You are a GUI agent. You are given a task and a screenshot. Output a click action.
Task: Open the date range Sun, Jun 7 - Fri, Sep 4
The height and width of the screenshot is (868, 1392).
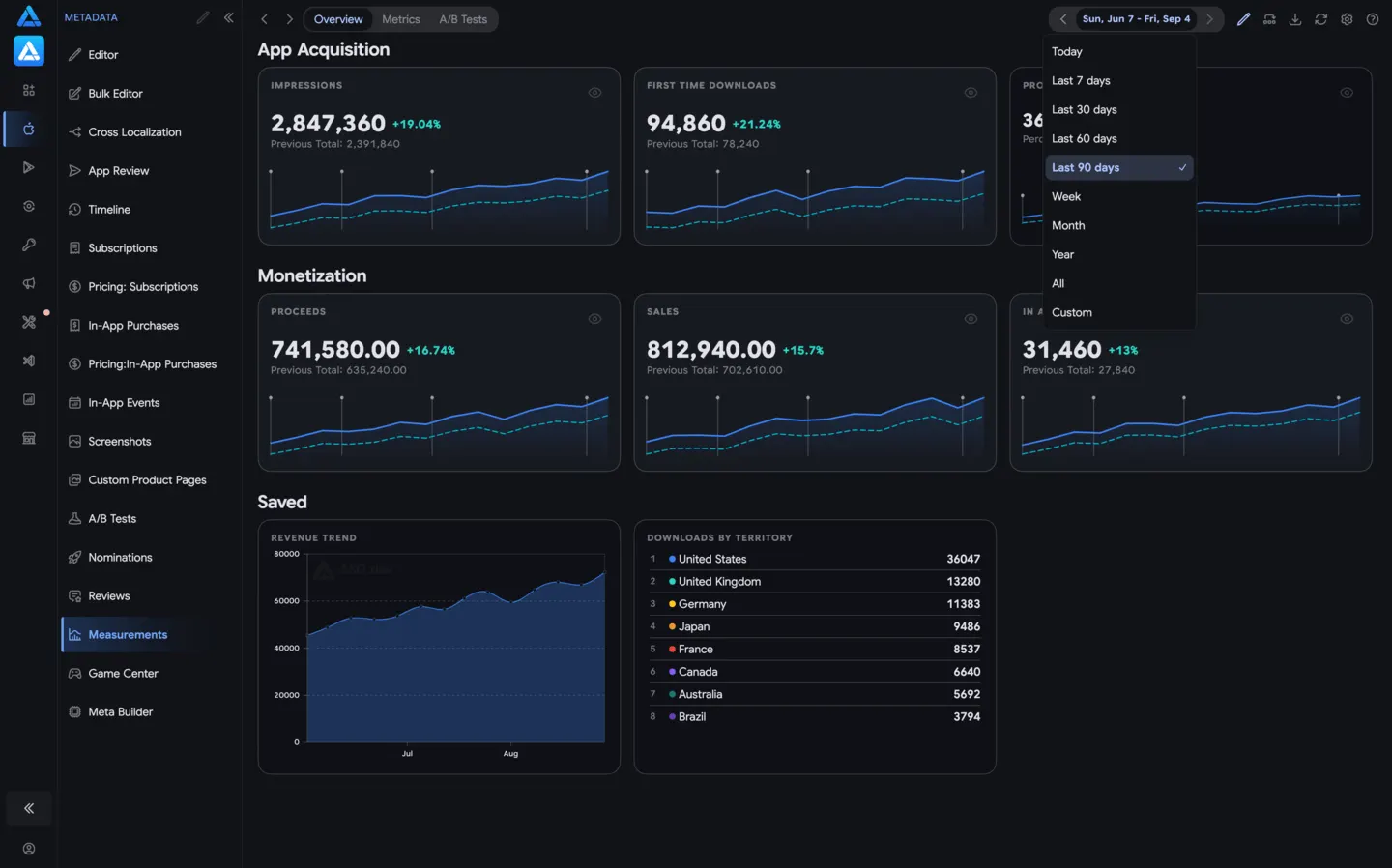click(1136, 19)
